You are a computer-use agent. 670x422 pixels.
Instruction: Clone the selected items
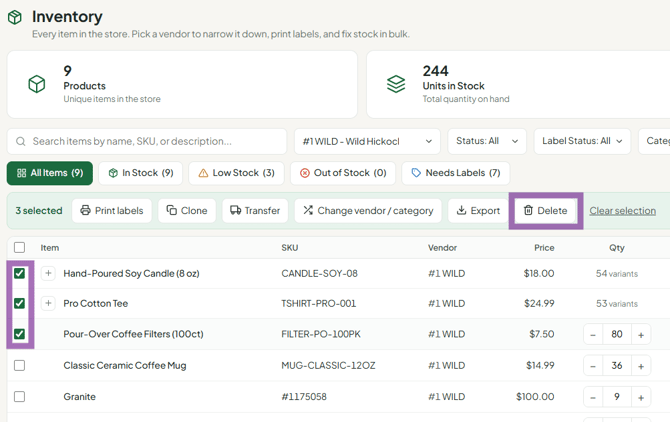click(187, 211)
